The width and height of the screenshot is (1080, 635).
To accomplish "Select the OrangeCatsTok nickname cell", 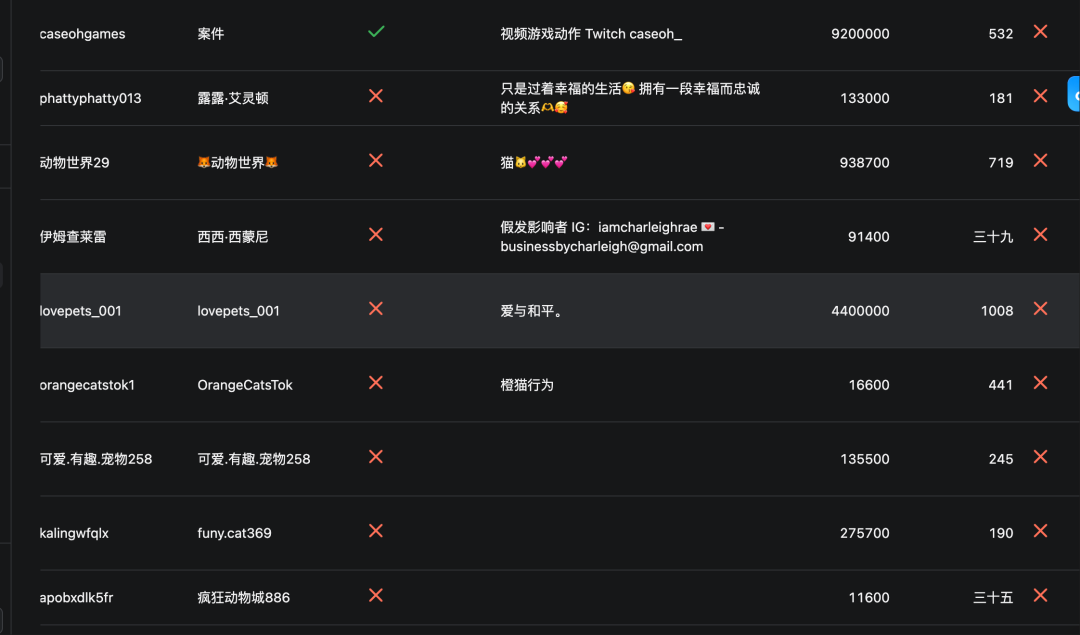I will [x=245, y=385].
